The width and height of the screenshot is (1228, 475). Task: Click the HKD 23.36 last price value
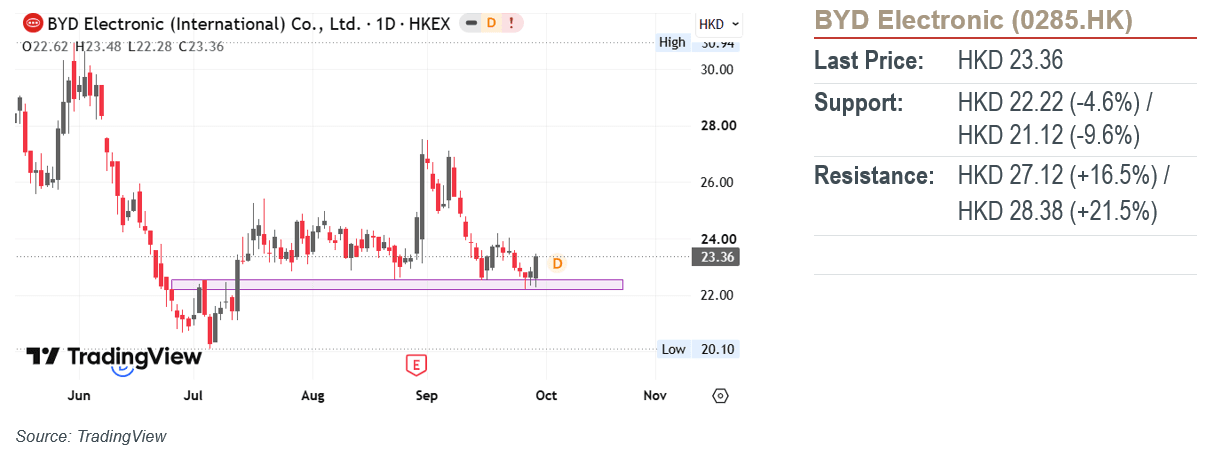[1010, 61]
